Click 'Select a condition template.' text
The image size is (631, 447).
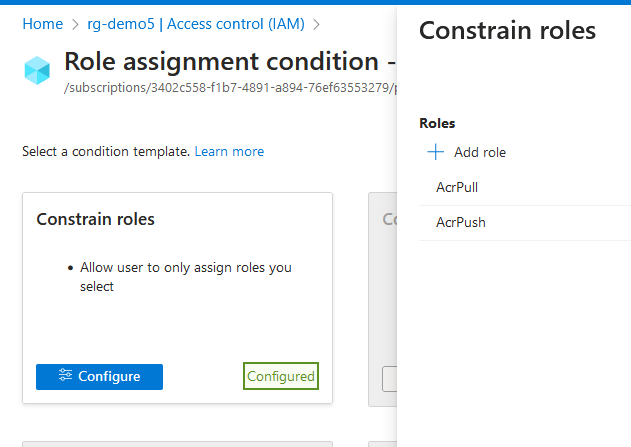click(x=106, y=152)
